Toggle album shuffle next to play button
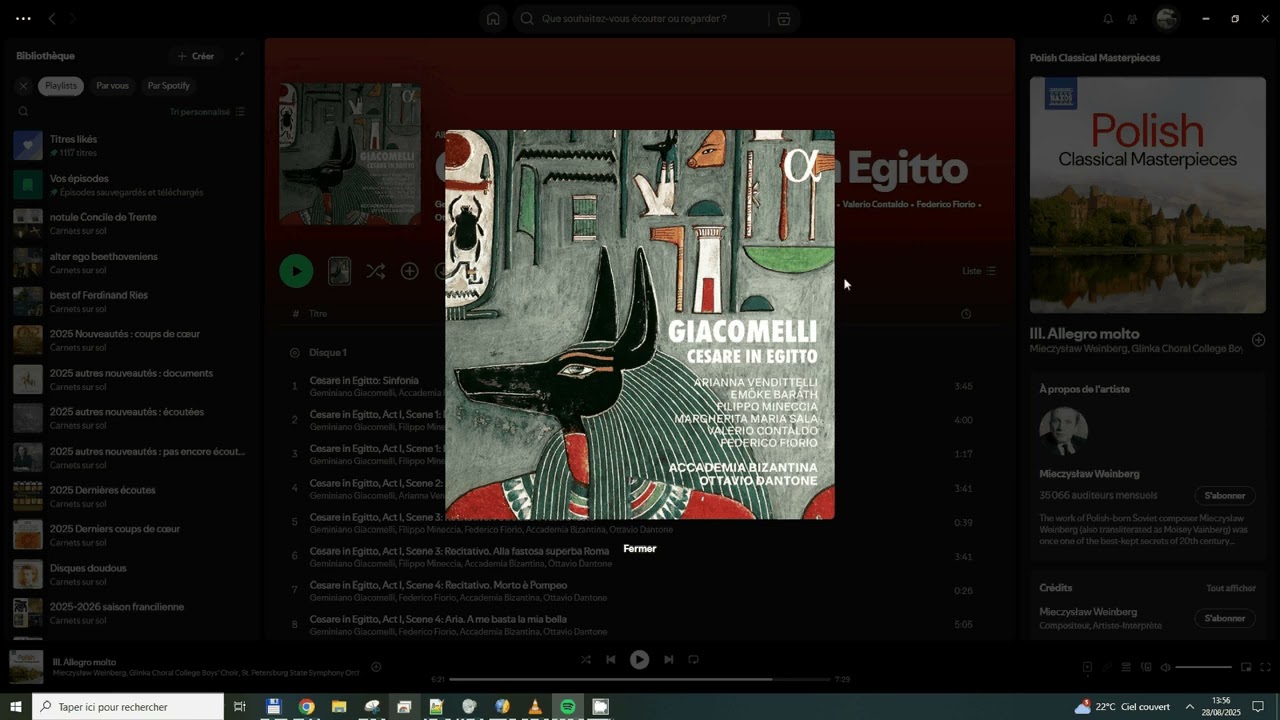The image size is (1280, 720). click(375, 271)
